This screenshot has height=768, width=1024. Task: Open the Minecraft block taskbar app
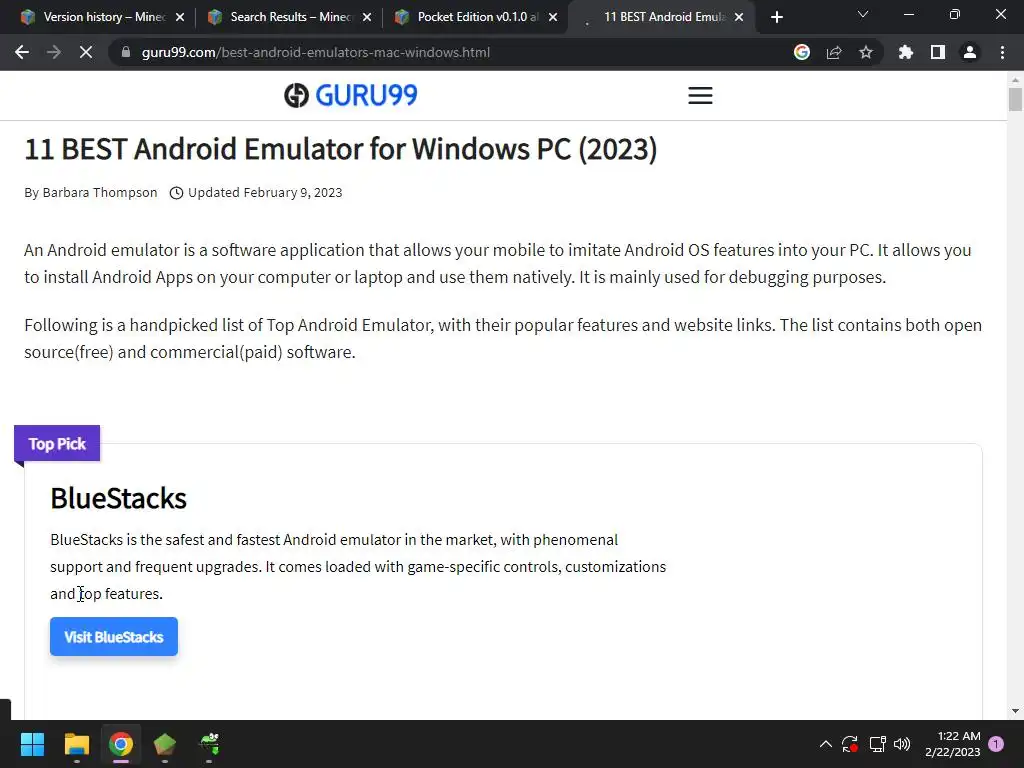pos(165,744)
